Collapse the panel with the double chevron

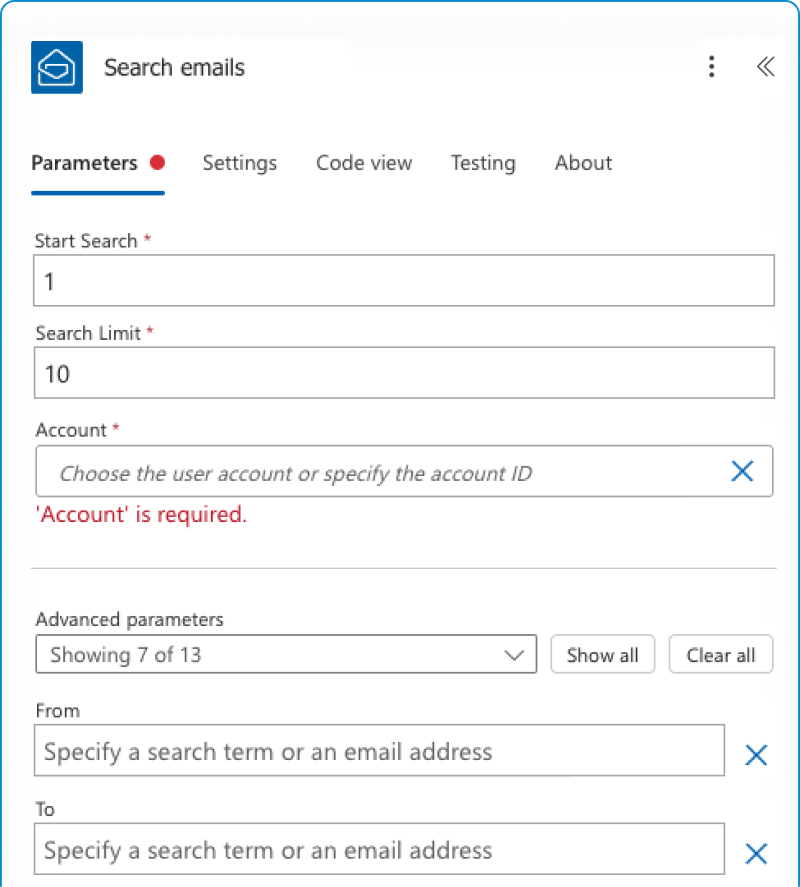[765, 67]
